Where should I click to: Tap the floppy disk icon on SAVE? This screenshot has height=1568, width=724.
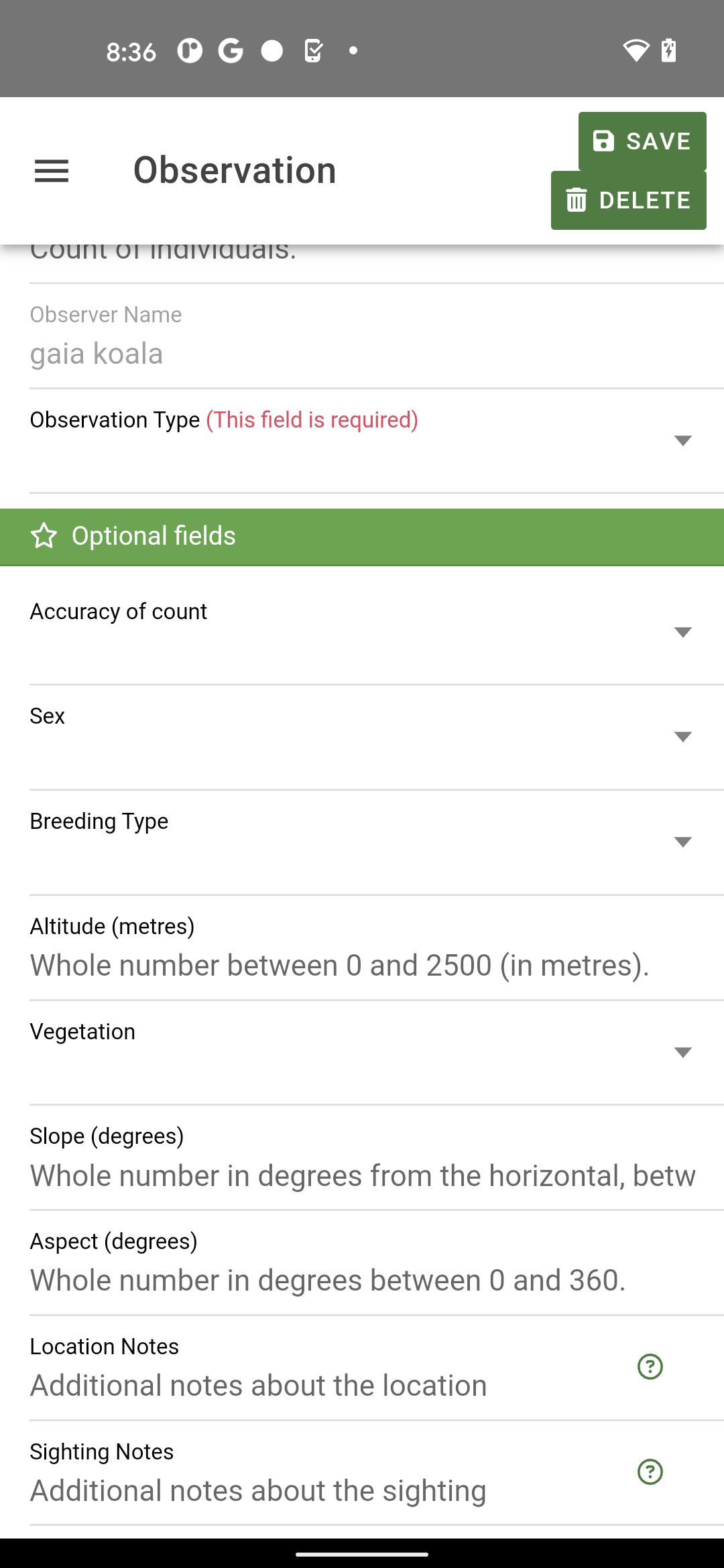(x=604, y=141)
